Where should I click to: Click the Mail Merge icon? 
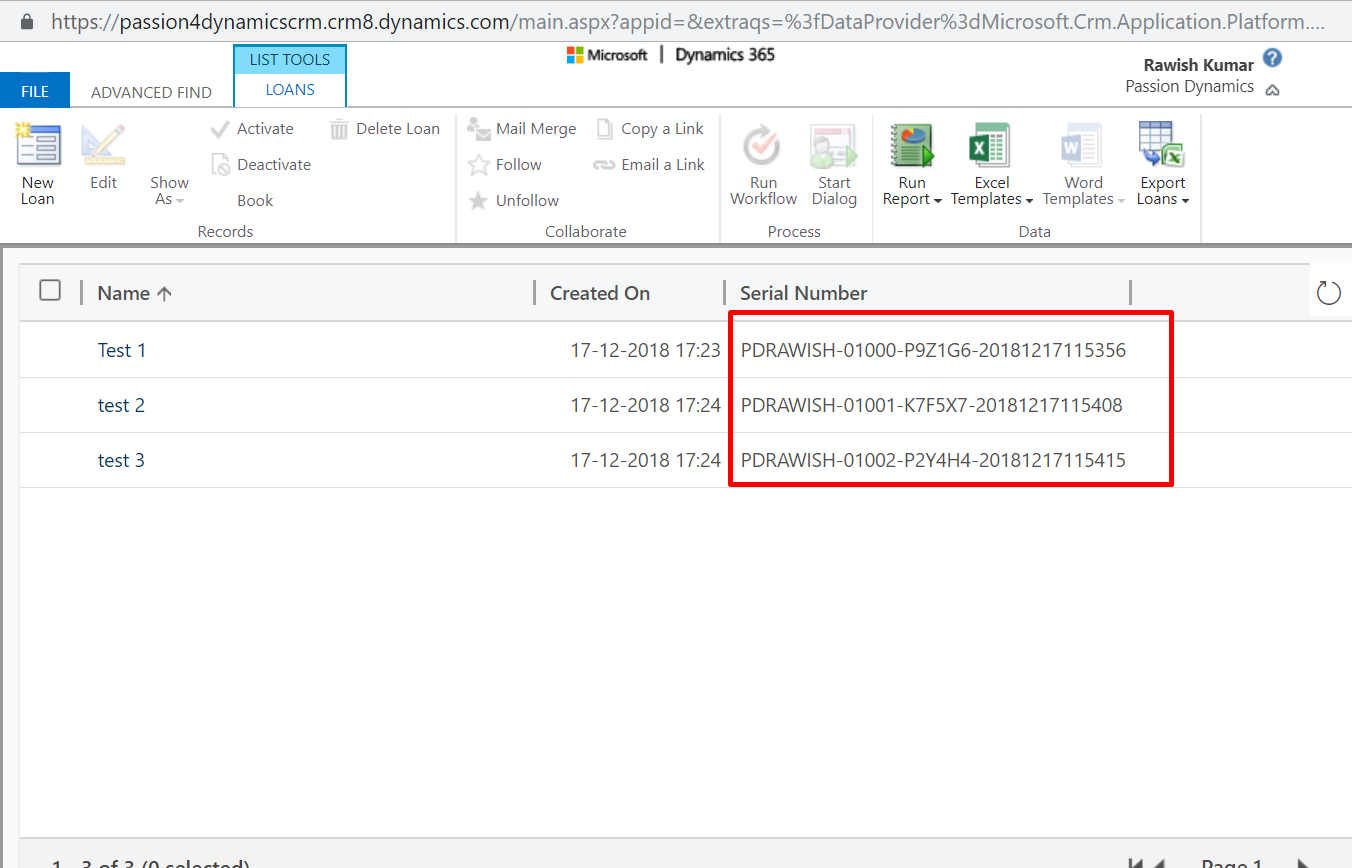tap(479, 129)
